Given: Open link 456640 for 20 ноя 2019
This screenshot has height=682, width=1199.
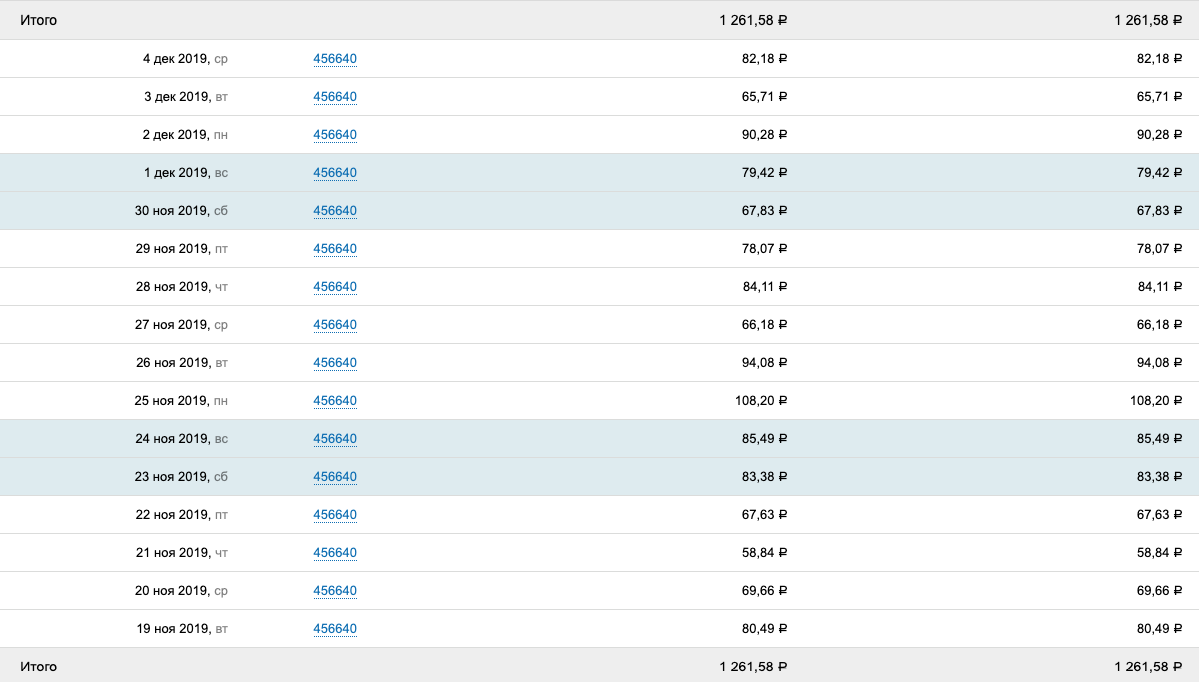Looking at the screenshot, I should 335,591.
